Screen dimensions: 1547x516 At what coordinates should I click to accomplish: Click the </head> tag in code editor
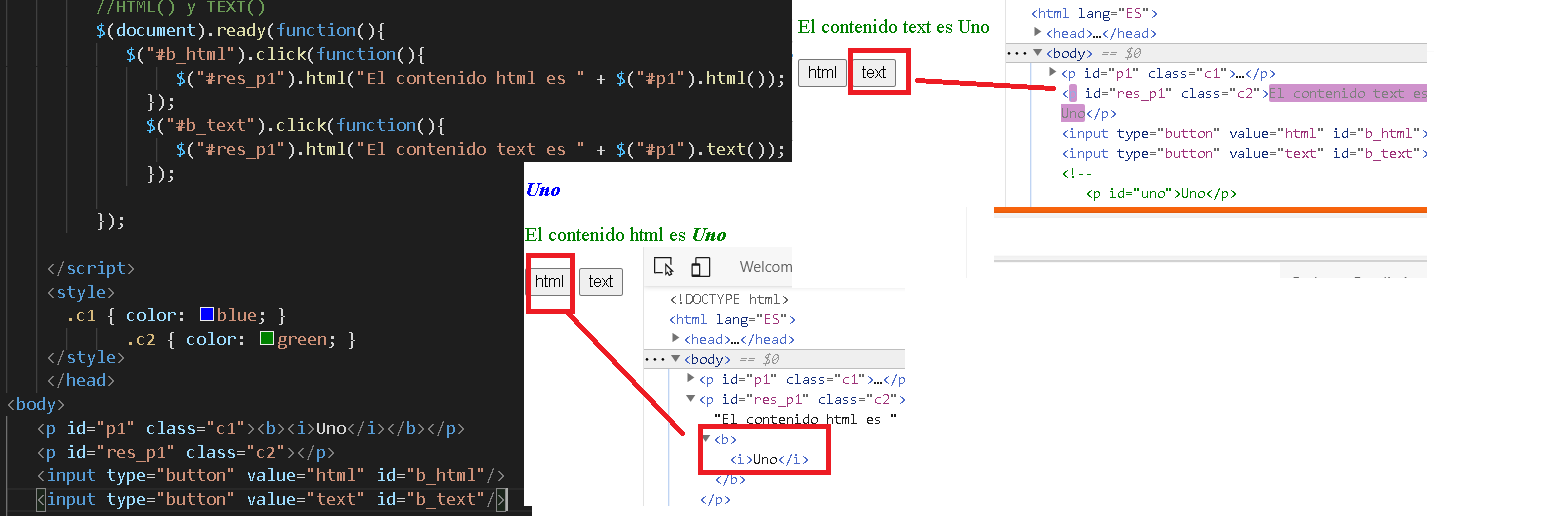coord(80,380)
